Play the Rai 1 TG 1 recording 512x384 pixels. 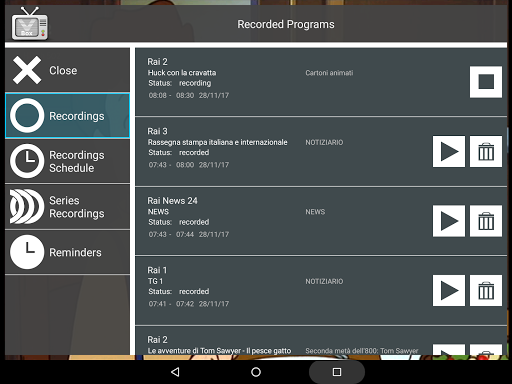(x=449, y=290)
